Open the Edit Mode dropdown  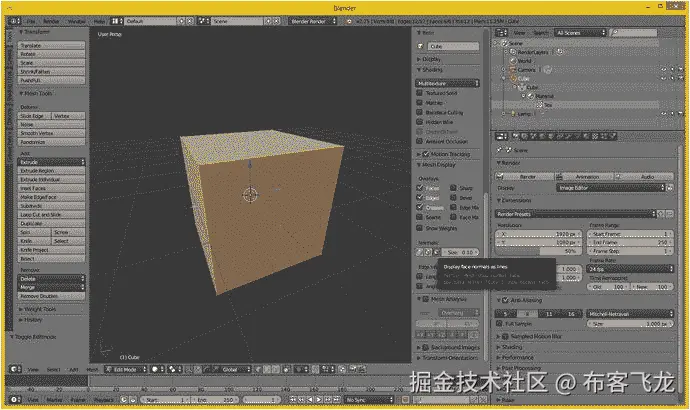[x=125, y=369]
